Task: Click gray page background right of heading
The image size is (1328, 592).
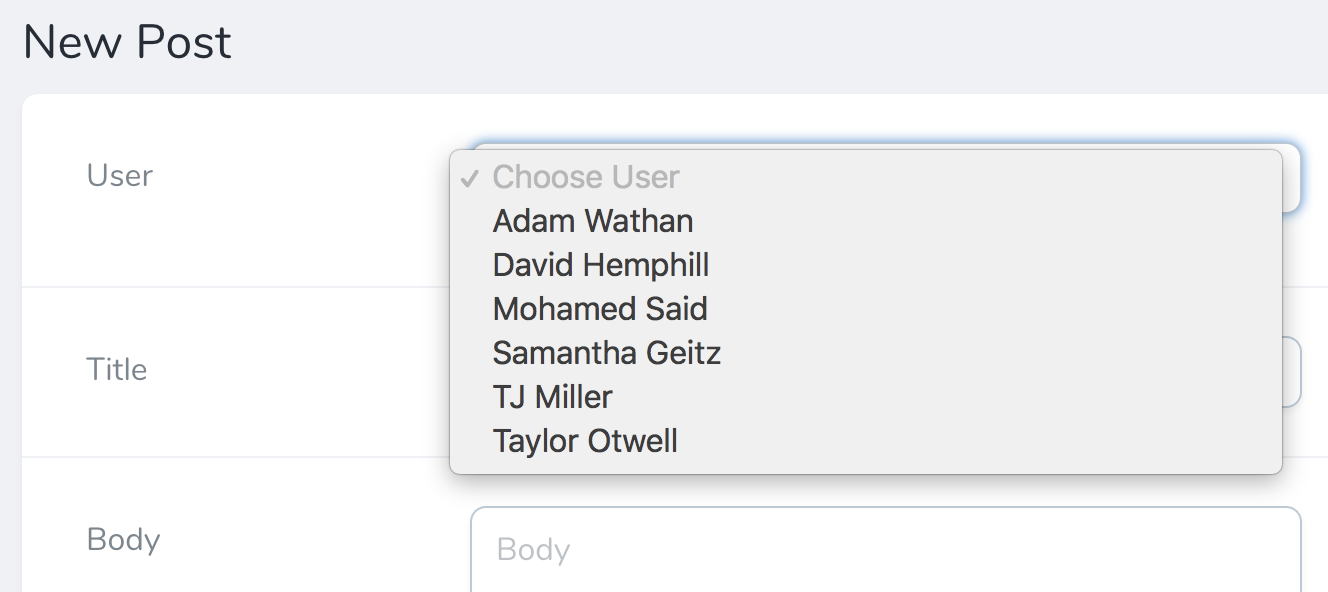Action: pos(800,45)
